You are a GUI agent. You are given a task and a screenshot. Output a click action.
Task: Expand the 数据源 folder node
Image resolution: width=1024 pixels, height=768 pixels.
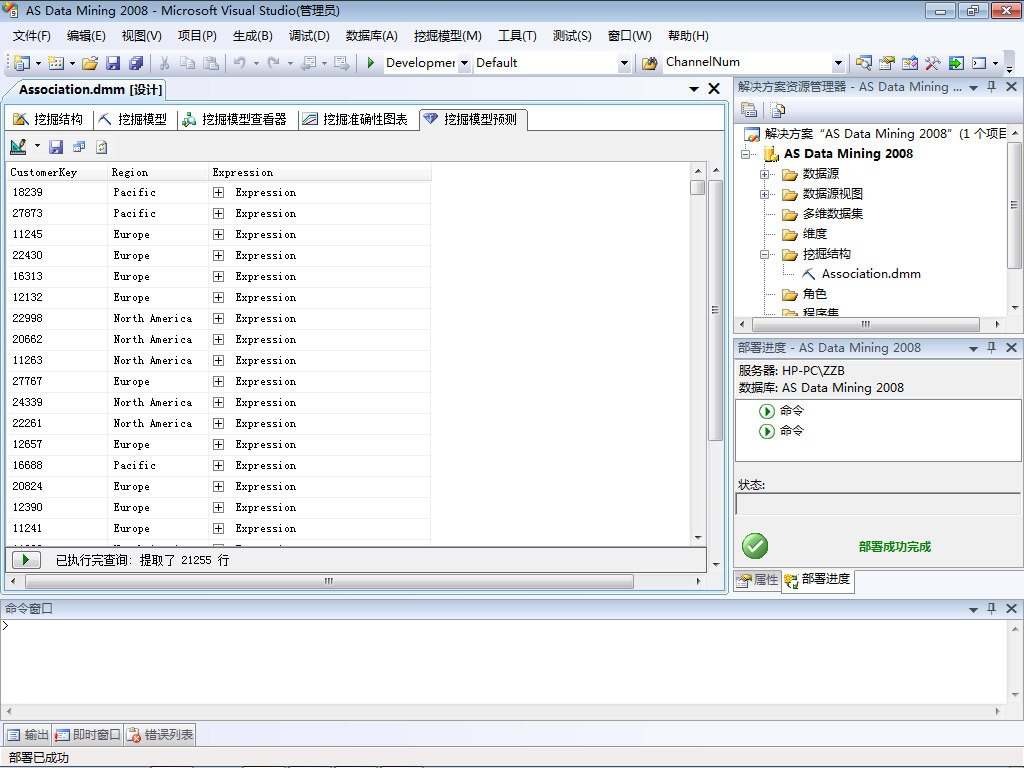(x=764, y=174)
